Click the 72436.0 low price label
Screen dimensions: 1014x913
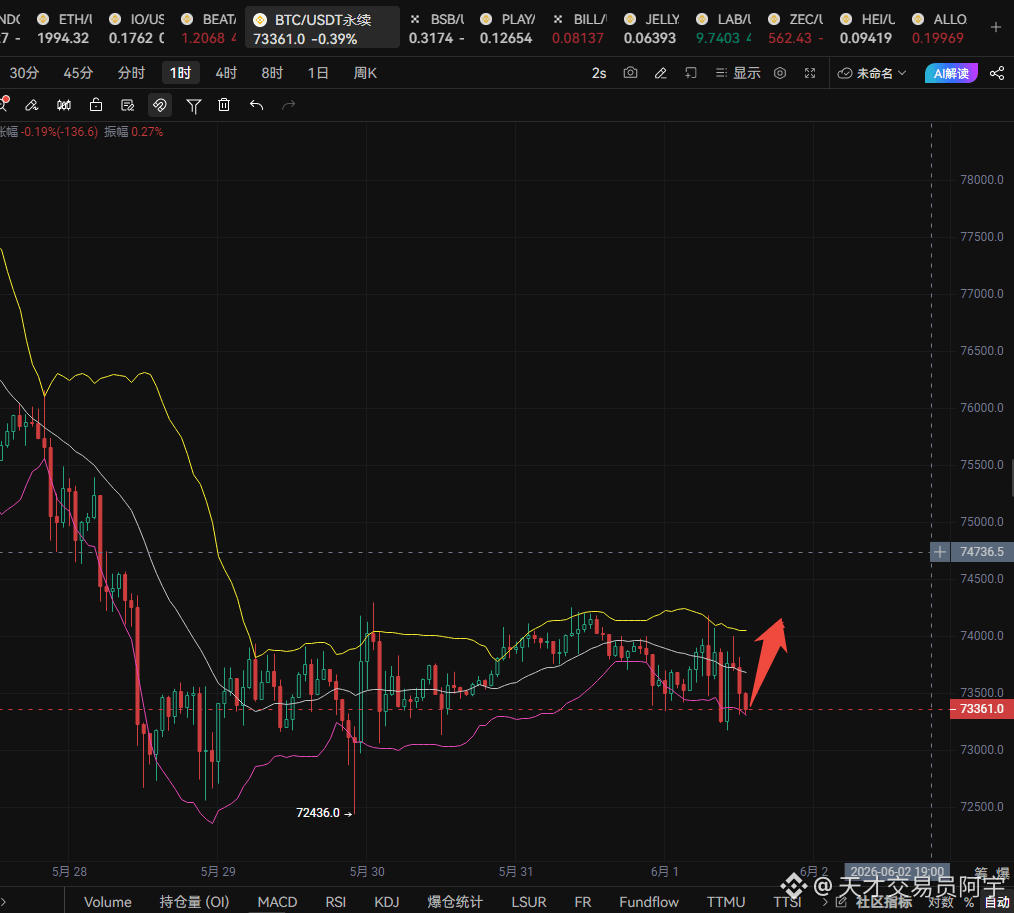tap(318, 813)
